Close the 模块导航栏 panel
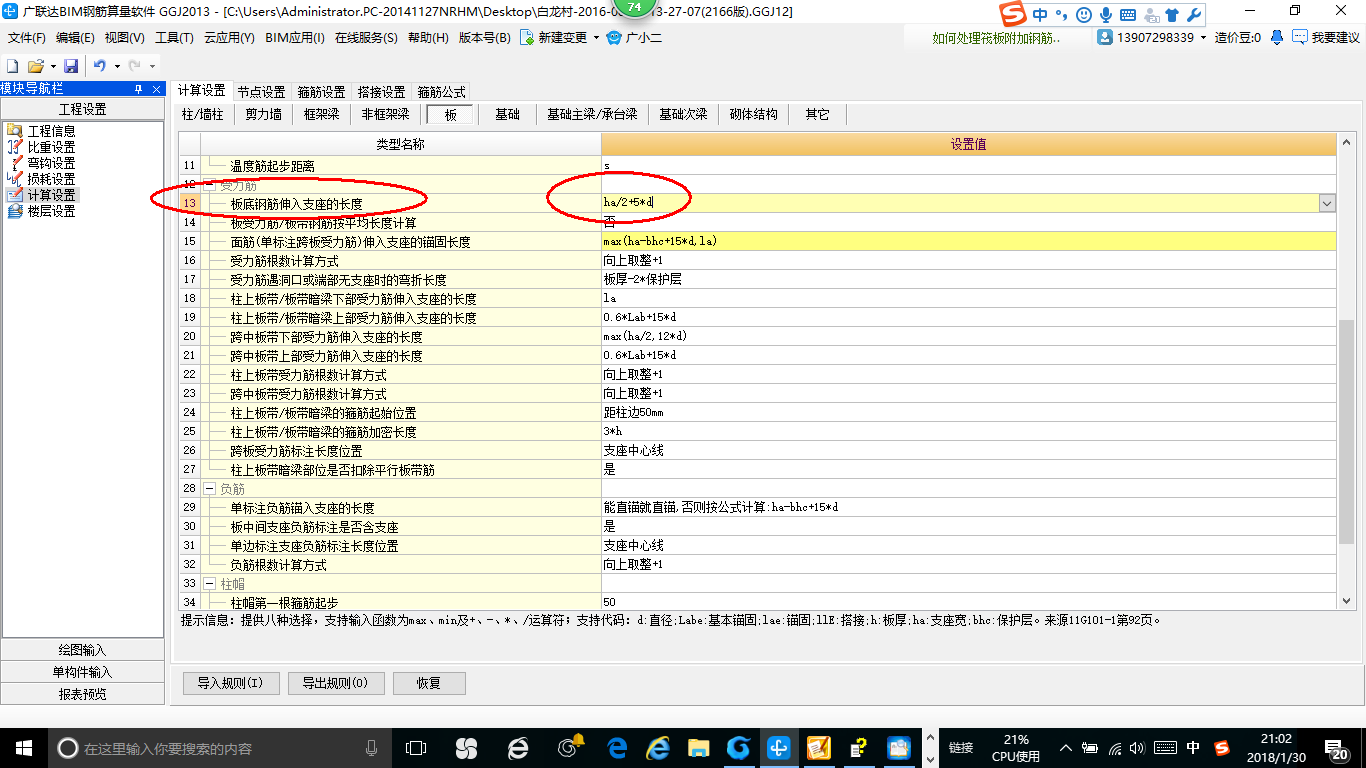Image resolution: width=1366 pixels, height=768 pixels. pyautogui.click(x=156, y=89)
